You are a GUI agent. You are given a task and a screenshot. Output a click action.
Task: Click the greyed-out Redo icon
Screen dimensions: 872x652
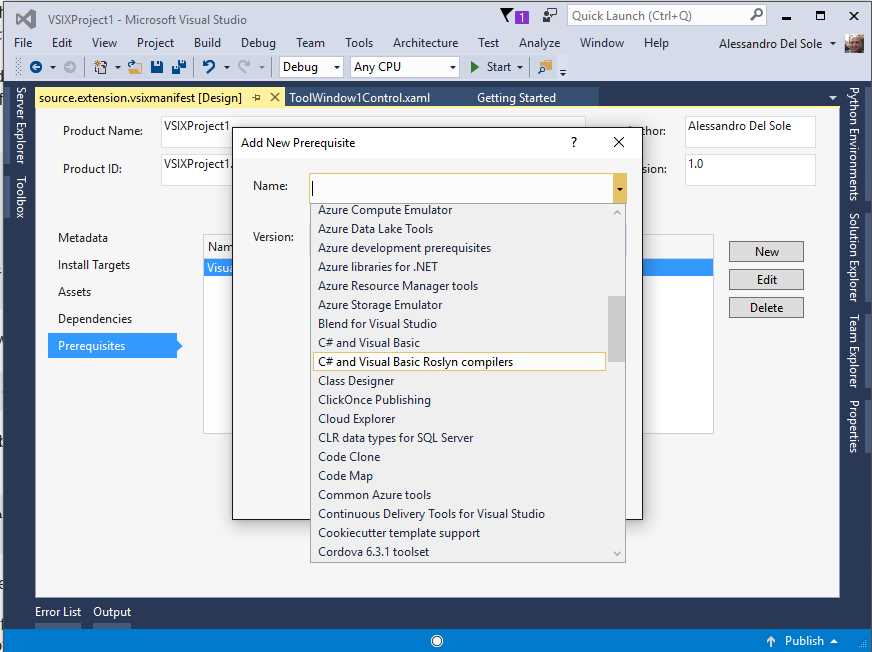coord(244,67)
